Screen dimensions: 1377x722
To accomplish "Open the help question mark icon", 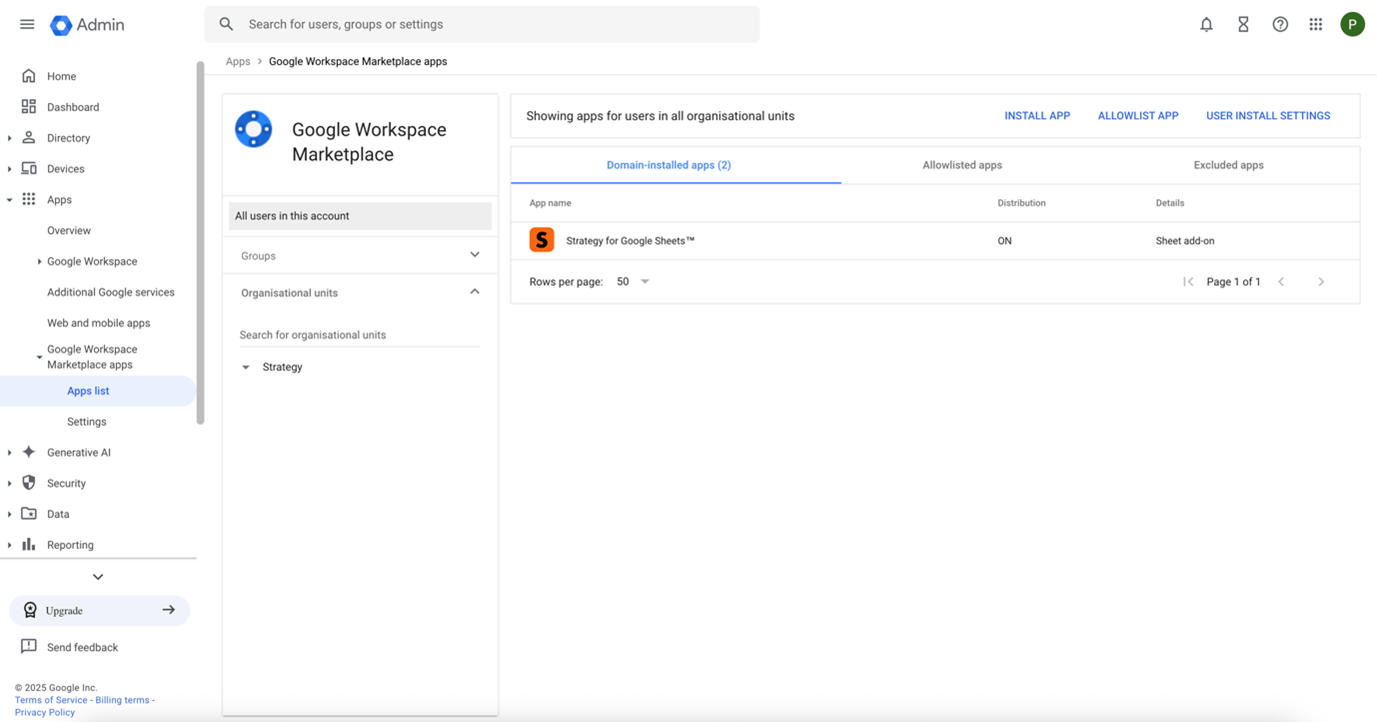I will (x=1280, y=24).
